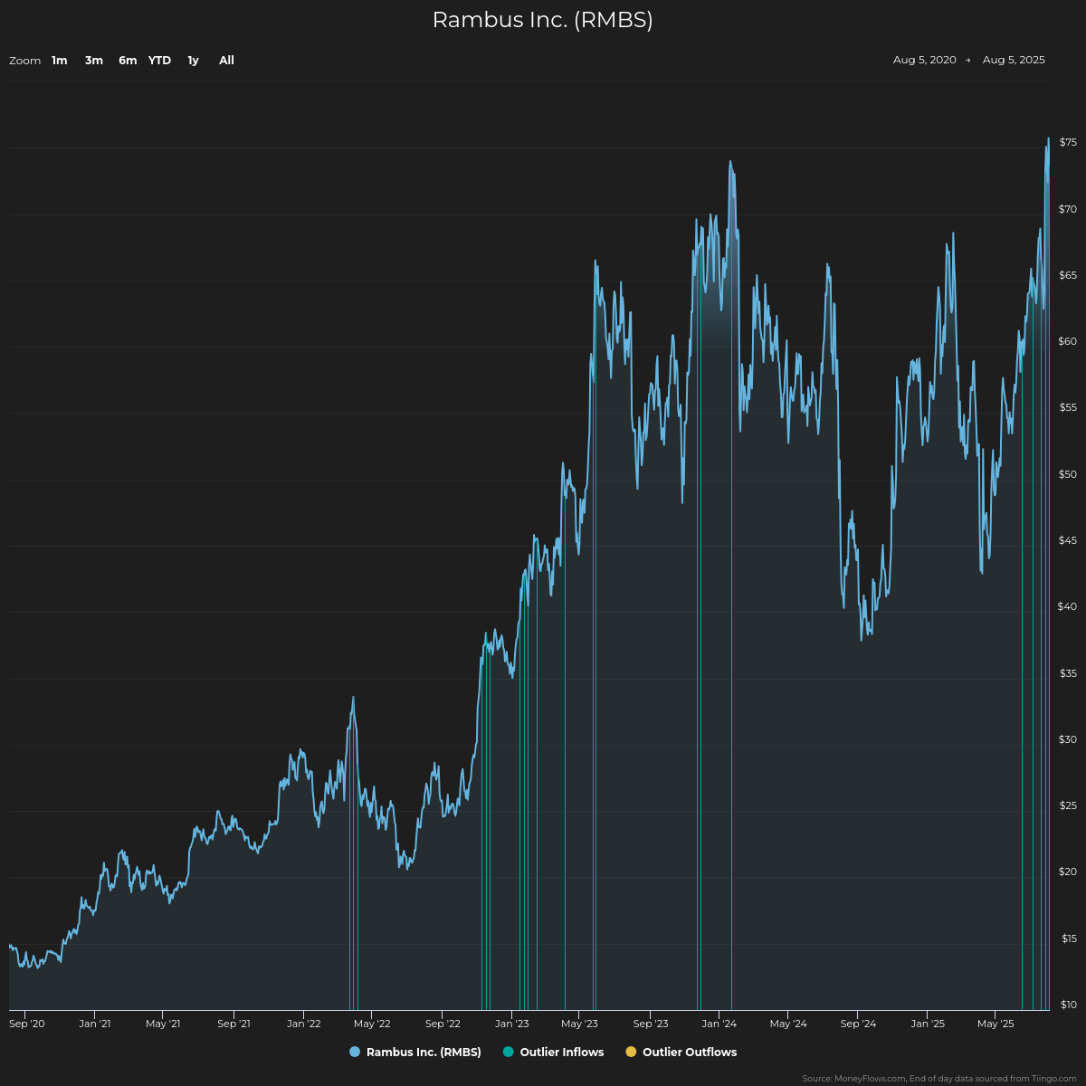Click the $55 y-axis label
This screenshot has width=1086, height=1086.
point(1068,408)
